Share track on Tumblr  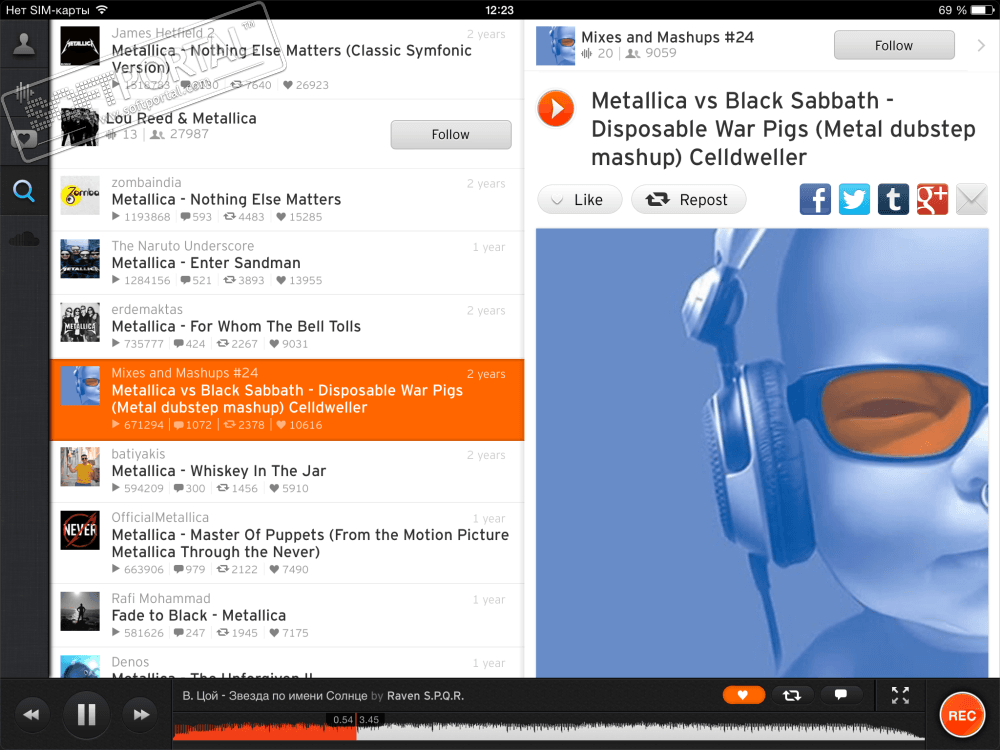point(893,200)
